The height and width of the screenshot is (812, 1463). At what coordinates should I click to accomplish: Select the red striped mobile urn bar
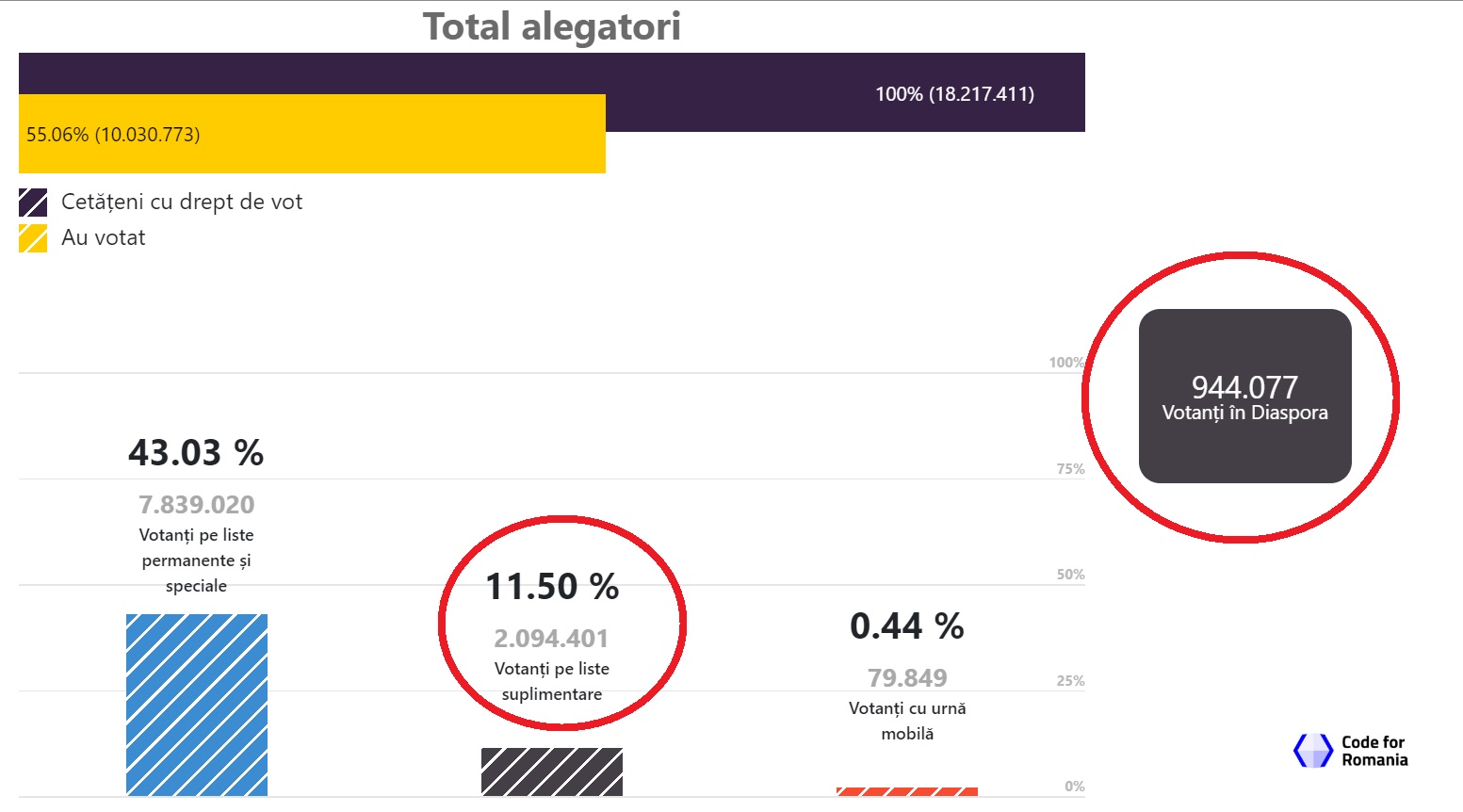[907, 791]
